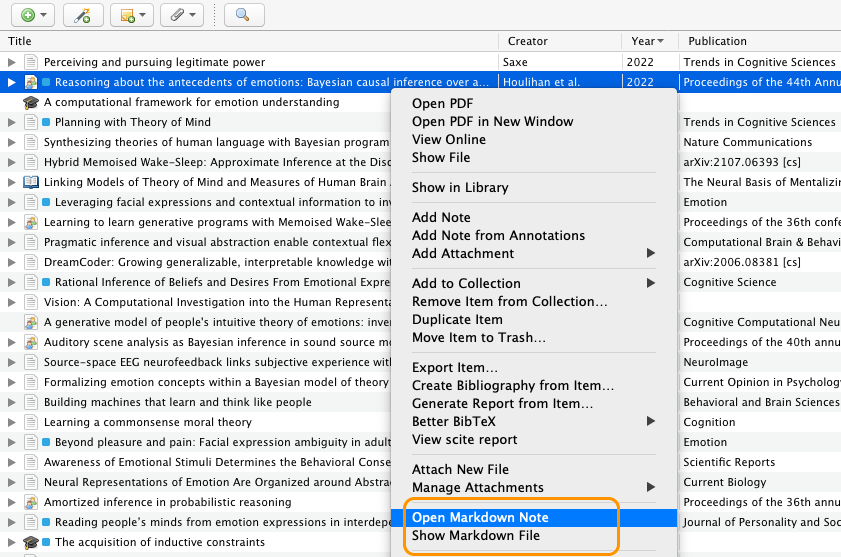Click the thesis icon for acquisition of inductive constraints

(x=31, y=542)
